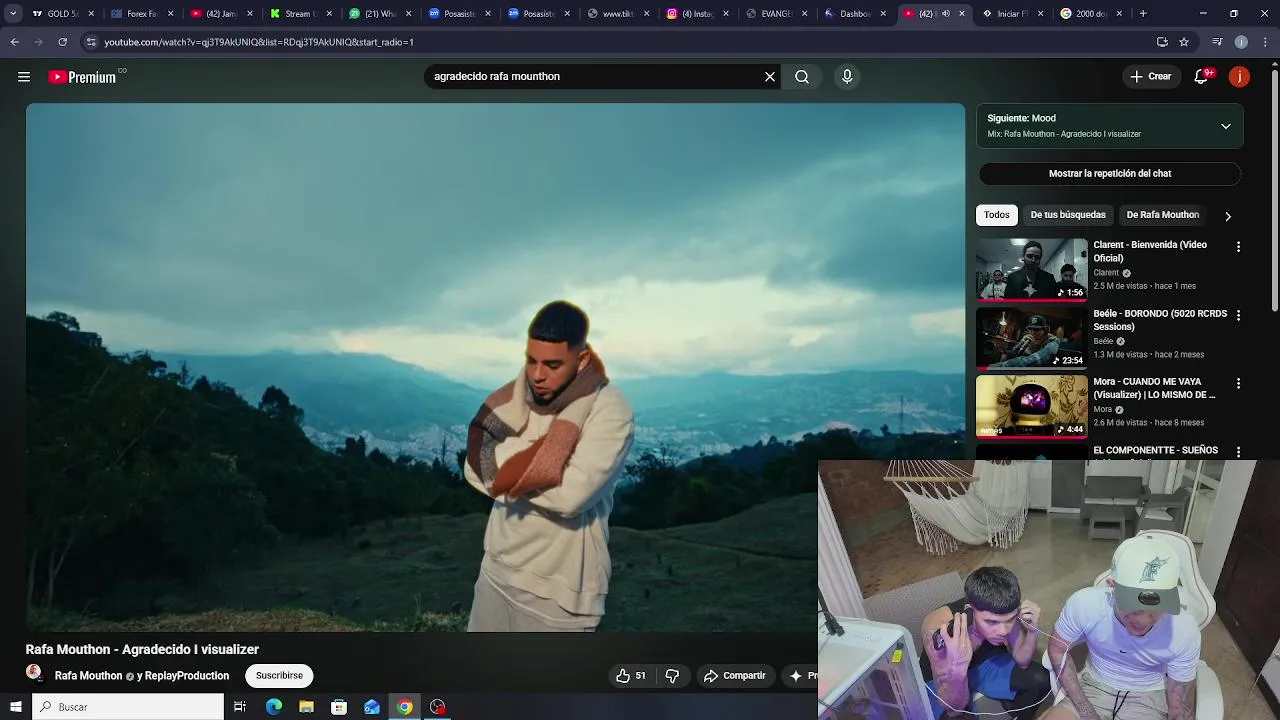1280x720 pixels.
Task: Switch to the Forex Fa browser tab
Action: [142, 14]
